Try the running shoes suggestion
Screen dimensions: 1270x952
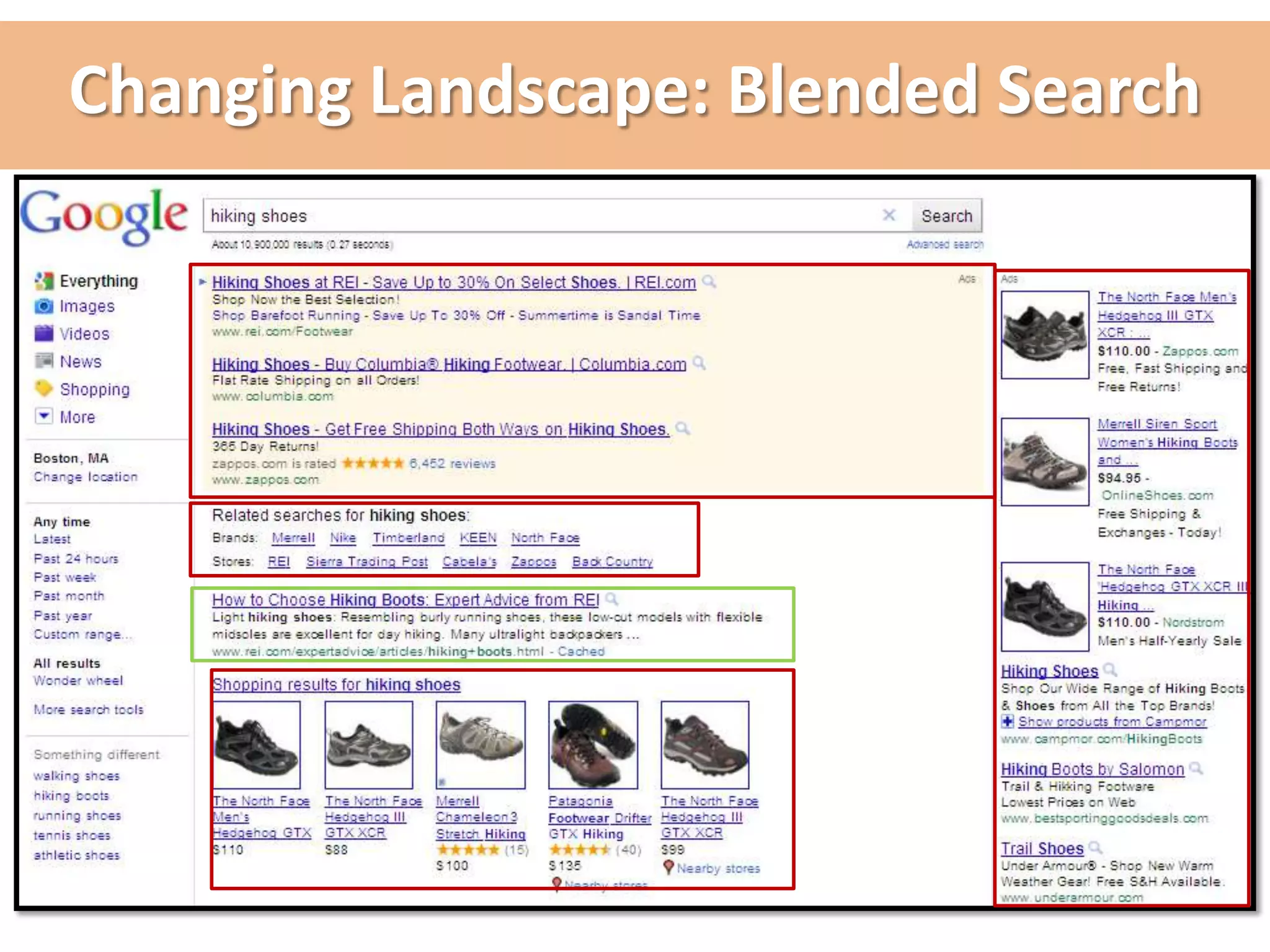pyautogui.click(x=77, y=816)
